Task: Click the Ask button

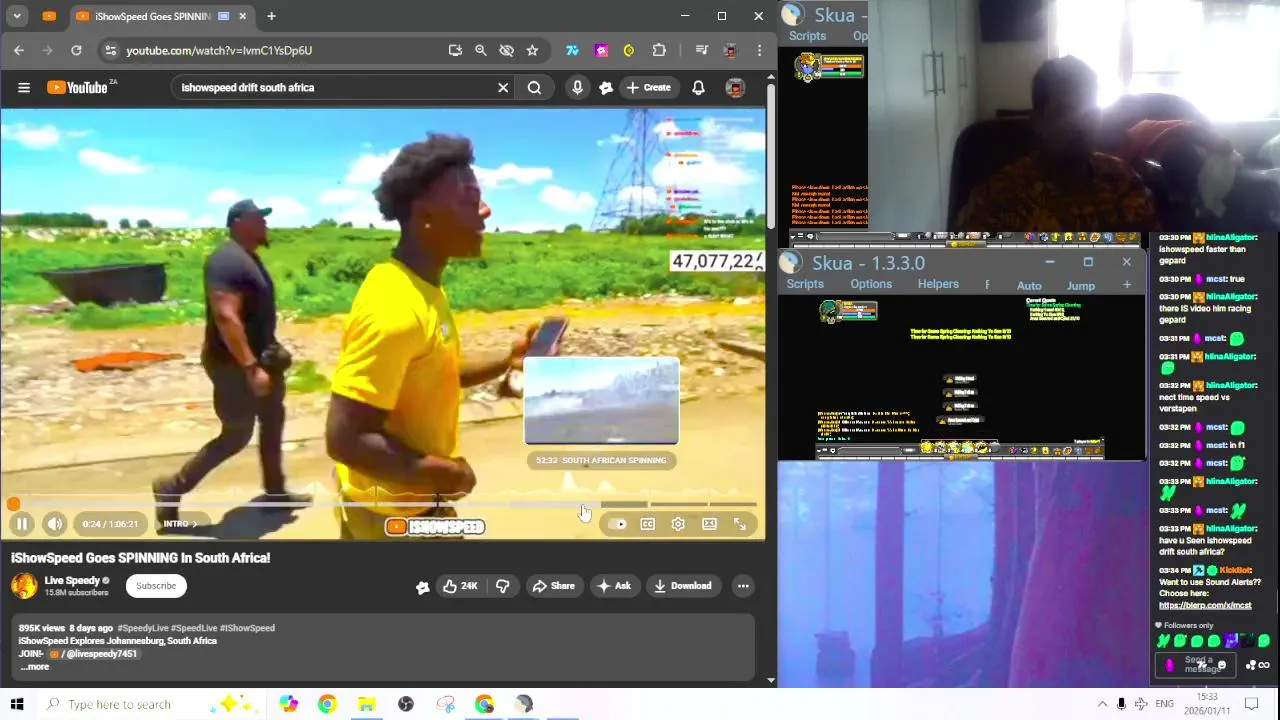Action: pos(614,586)
